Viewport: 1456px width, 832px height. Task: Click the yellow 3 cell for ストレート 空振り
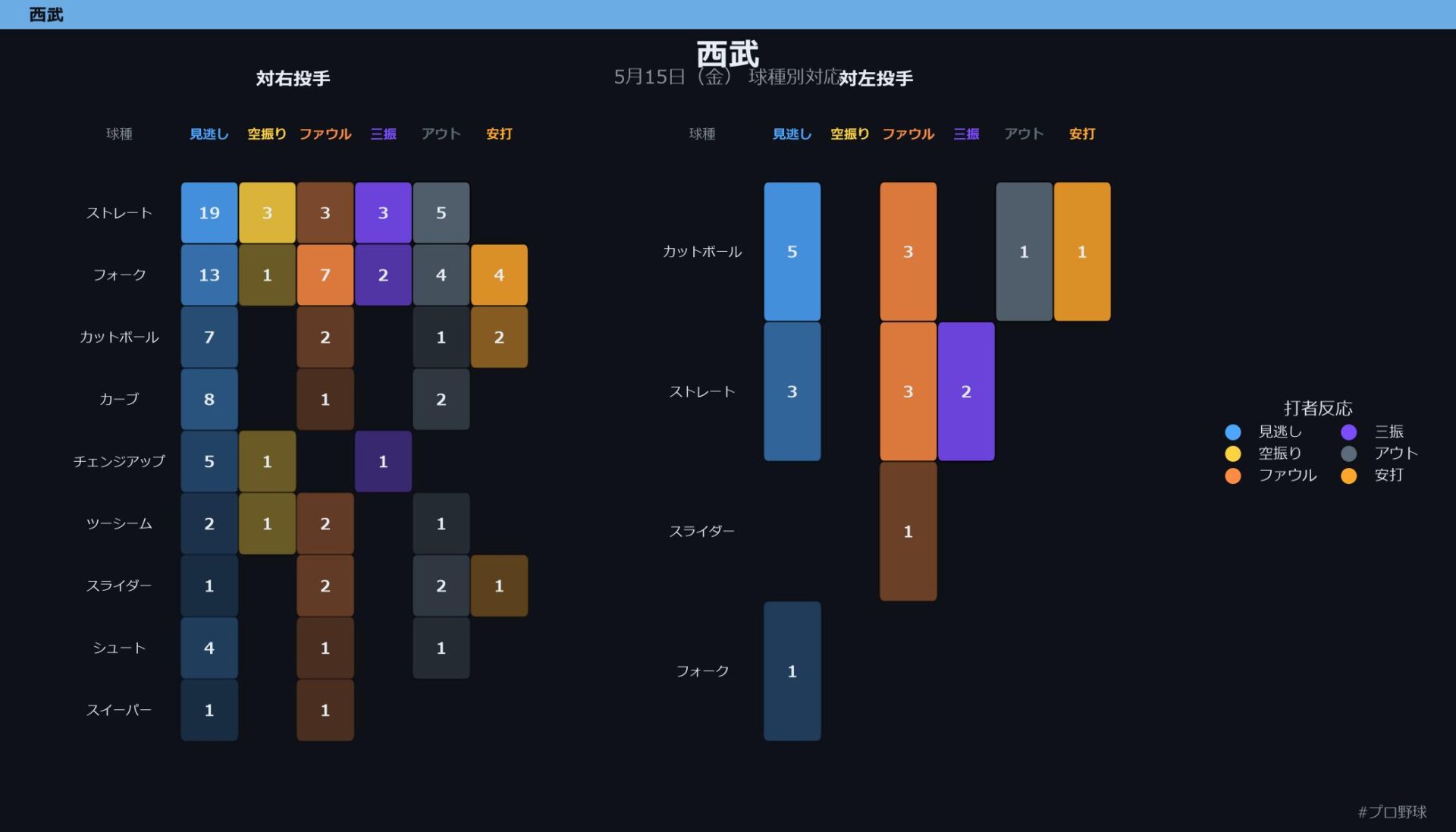point(267,213)
